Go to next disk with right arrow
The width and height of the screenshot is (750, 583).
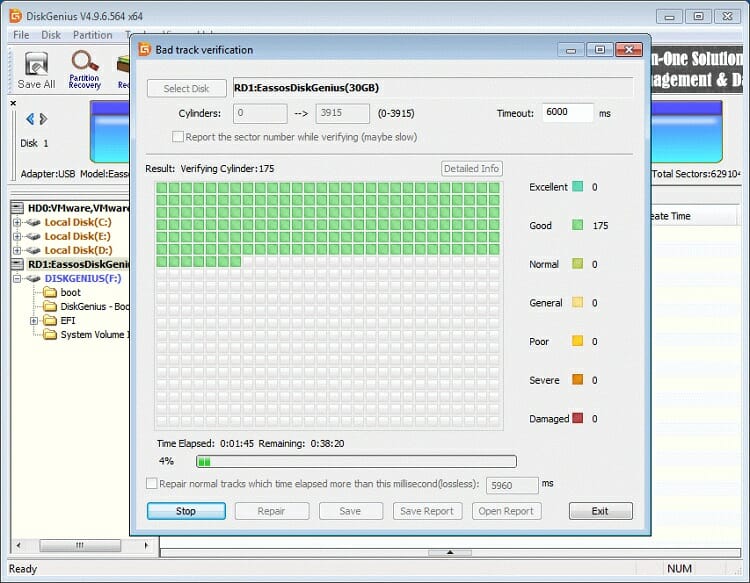pyautogui.click(x=43, y=118)
